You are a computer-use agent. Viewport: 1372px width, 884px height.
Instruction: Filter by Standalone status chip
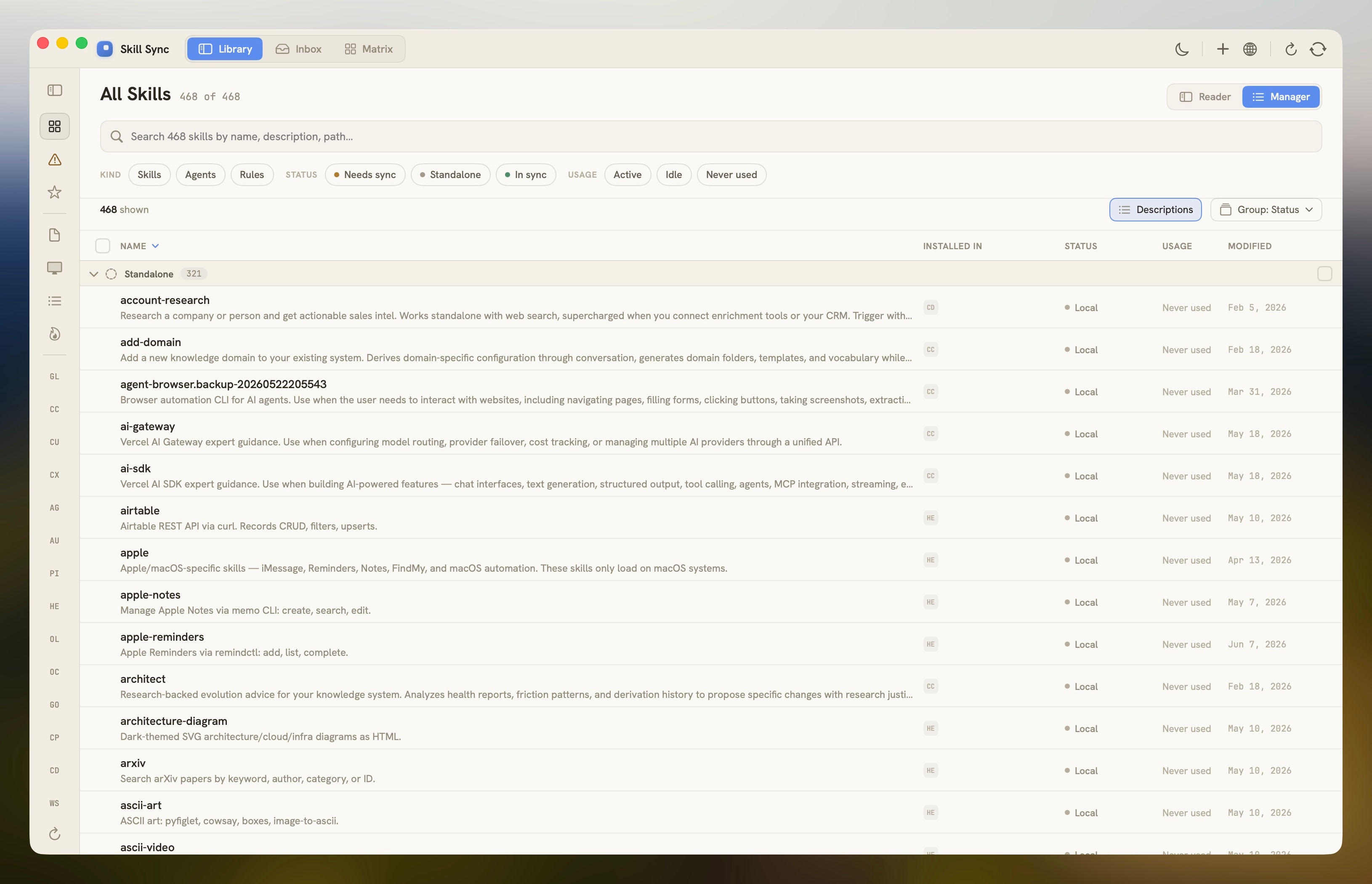click(450, 175)
